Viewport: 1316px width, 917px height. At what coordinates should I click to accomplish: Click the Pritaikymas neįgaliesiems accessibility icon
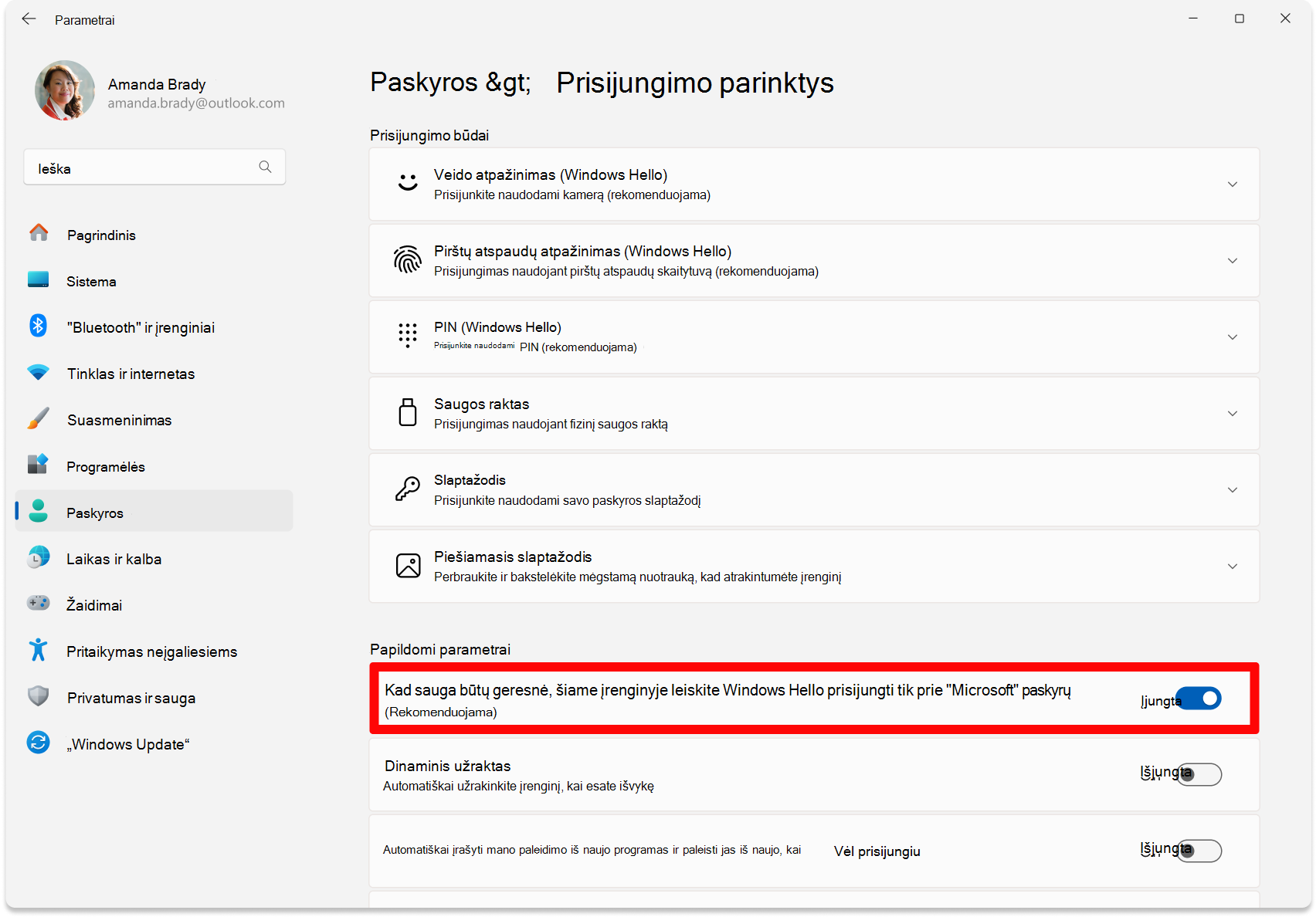click(38, 650)
